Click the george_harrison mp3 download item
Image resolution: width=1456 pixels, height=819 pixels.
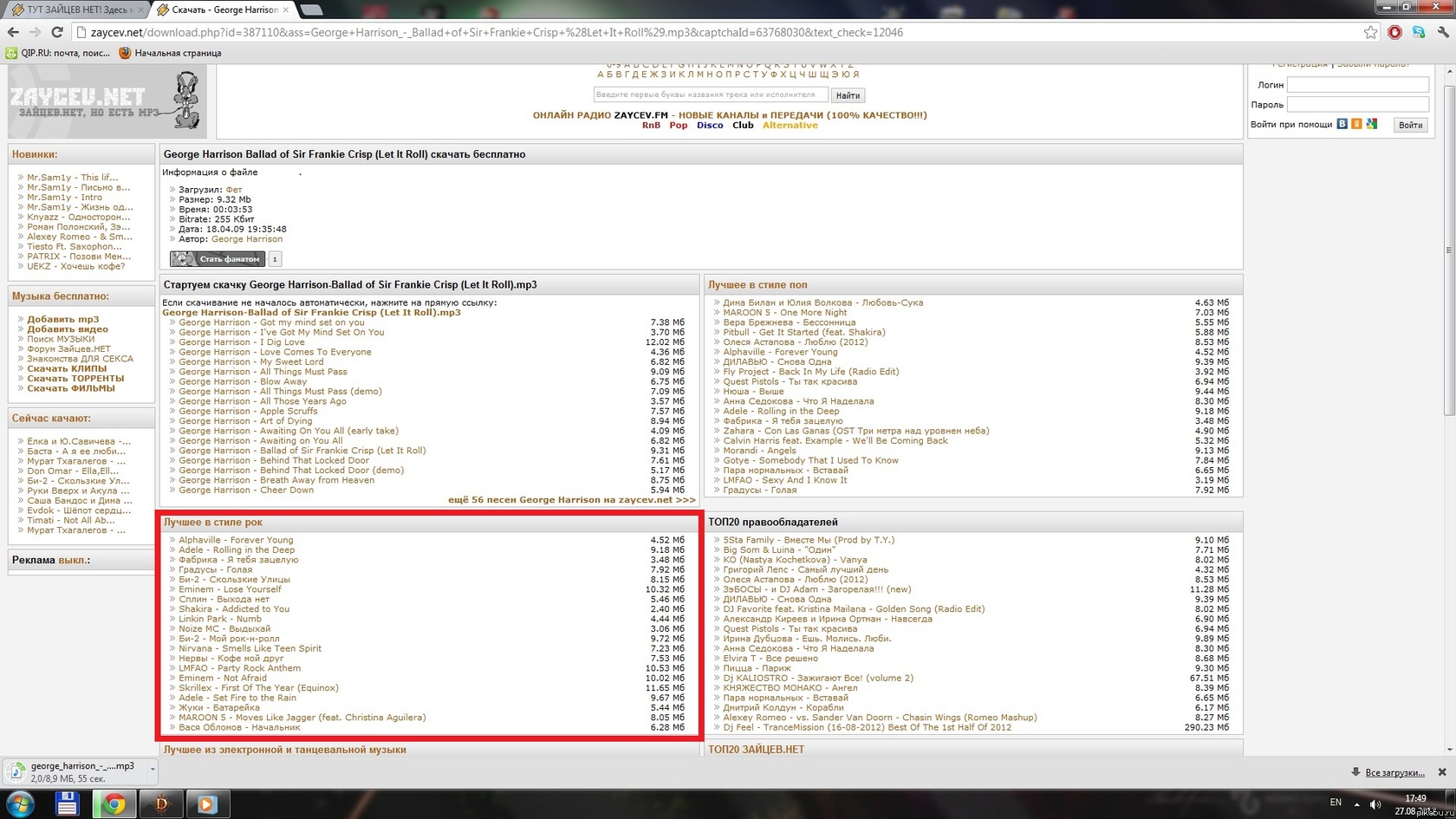[x=76, y=771]
